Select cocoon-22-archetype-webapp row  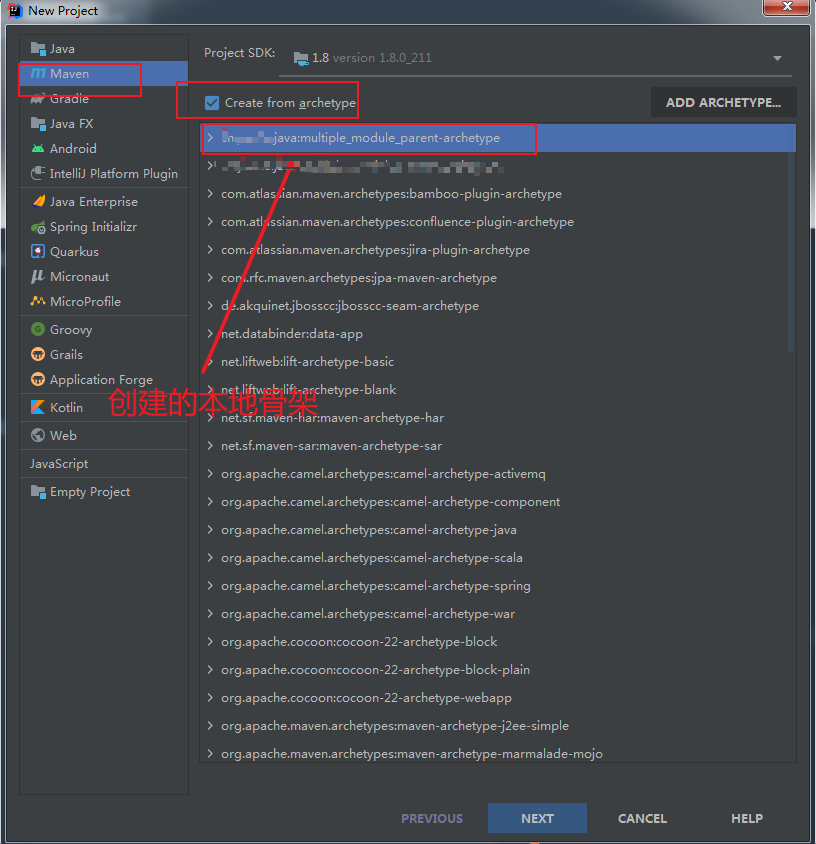tap(498, 698)
